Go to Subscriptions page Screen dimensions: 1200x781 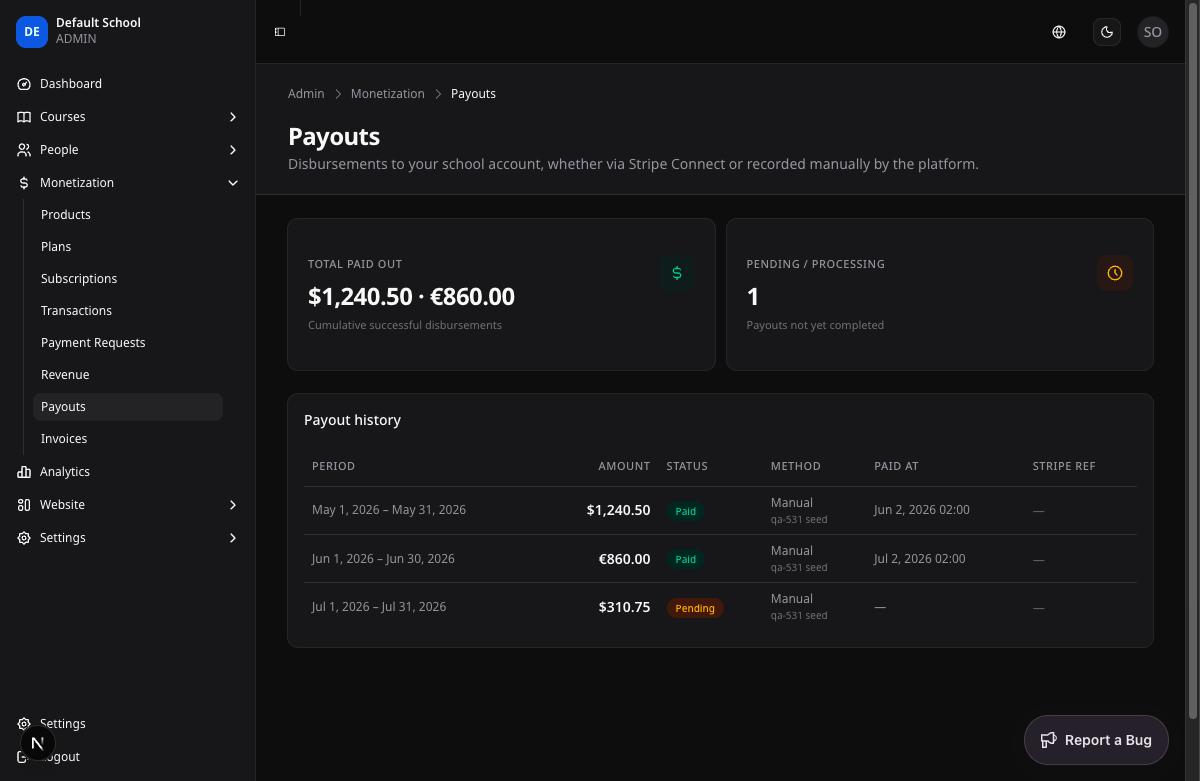(128, 279)
